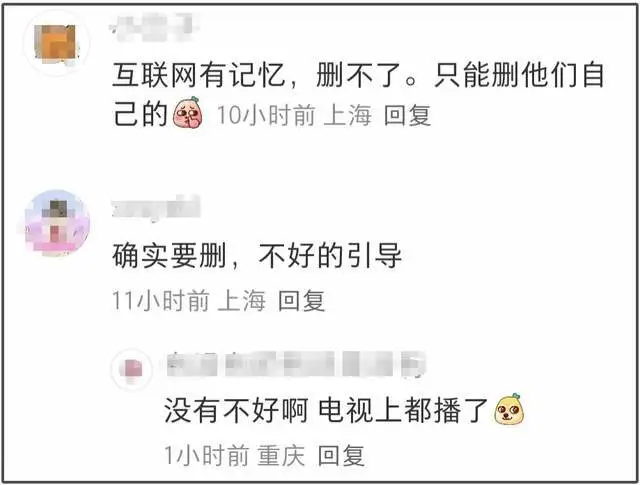Click the 11小时前 timestamp

point(160,301)
